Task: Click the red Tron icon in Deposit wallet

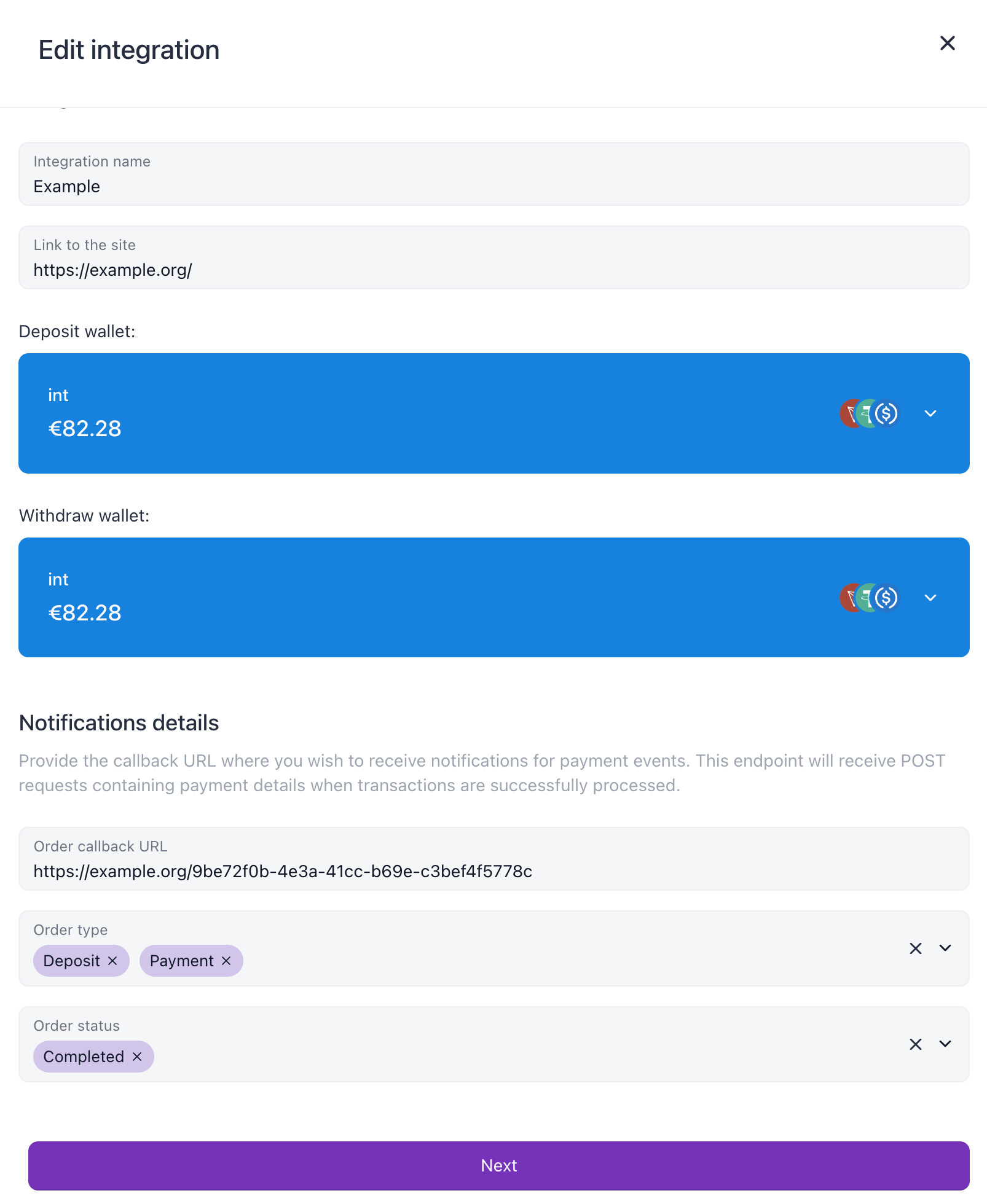Action: pos(848,413)
